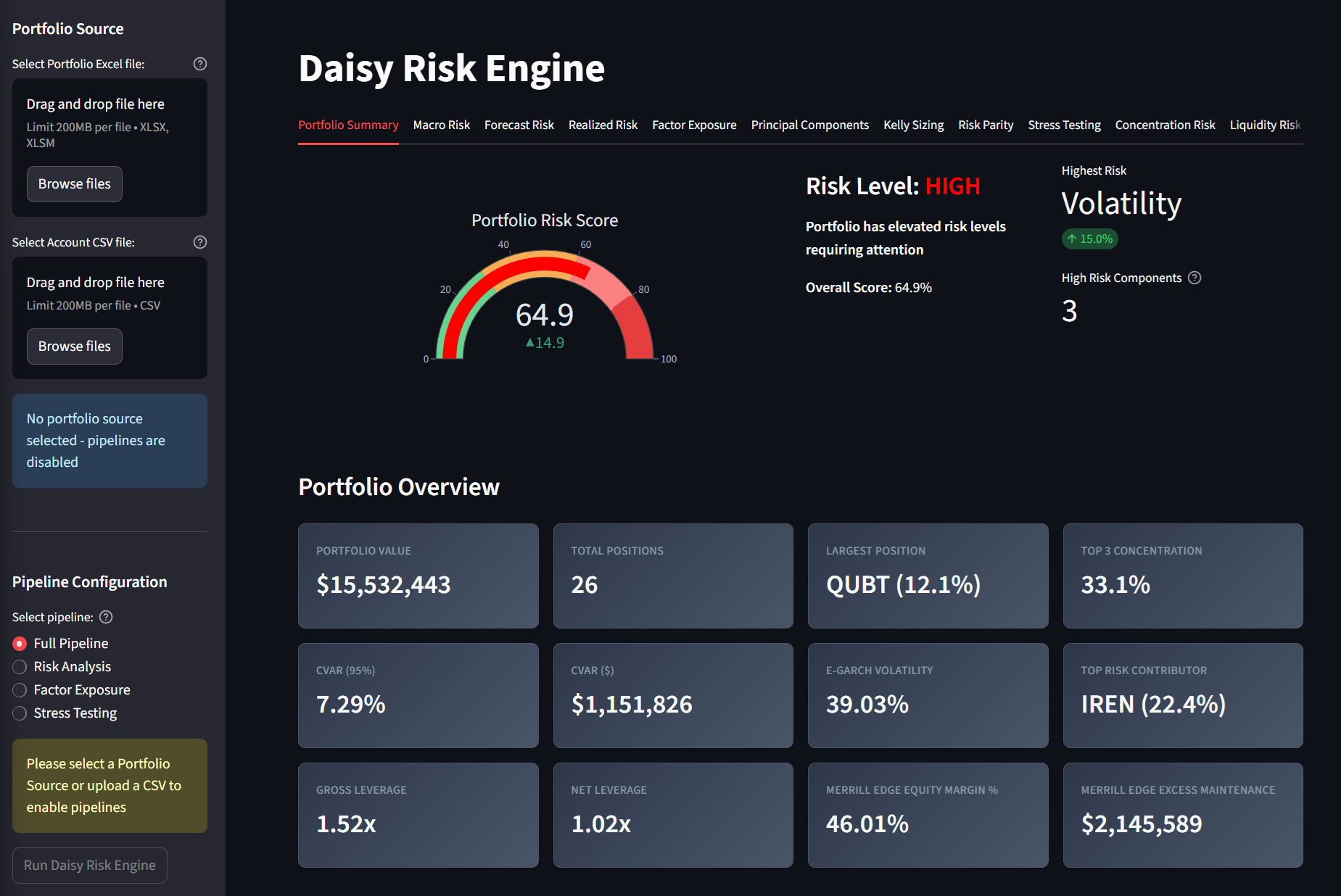Select the Full Pipeline radio option
Image resolution: width=1341 pixels, height=896 pixels.
[x=20, y=644]
